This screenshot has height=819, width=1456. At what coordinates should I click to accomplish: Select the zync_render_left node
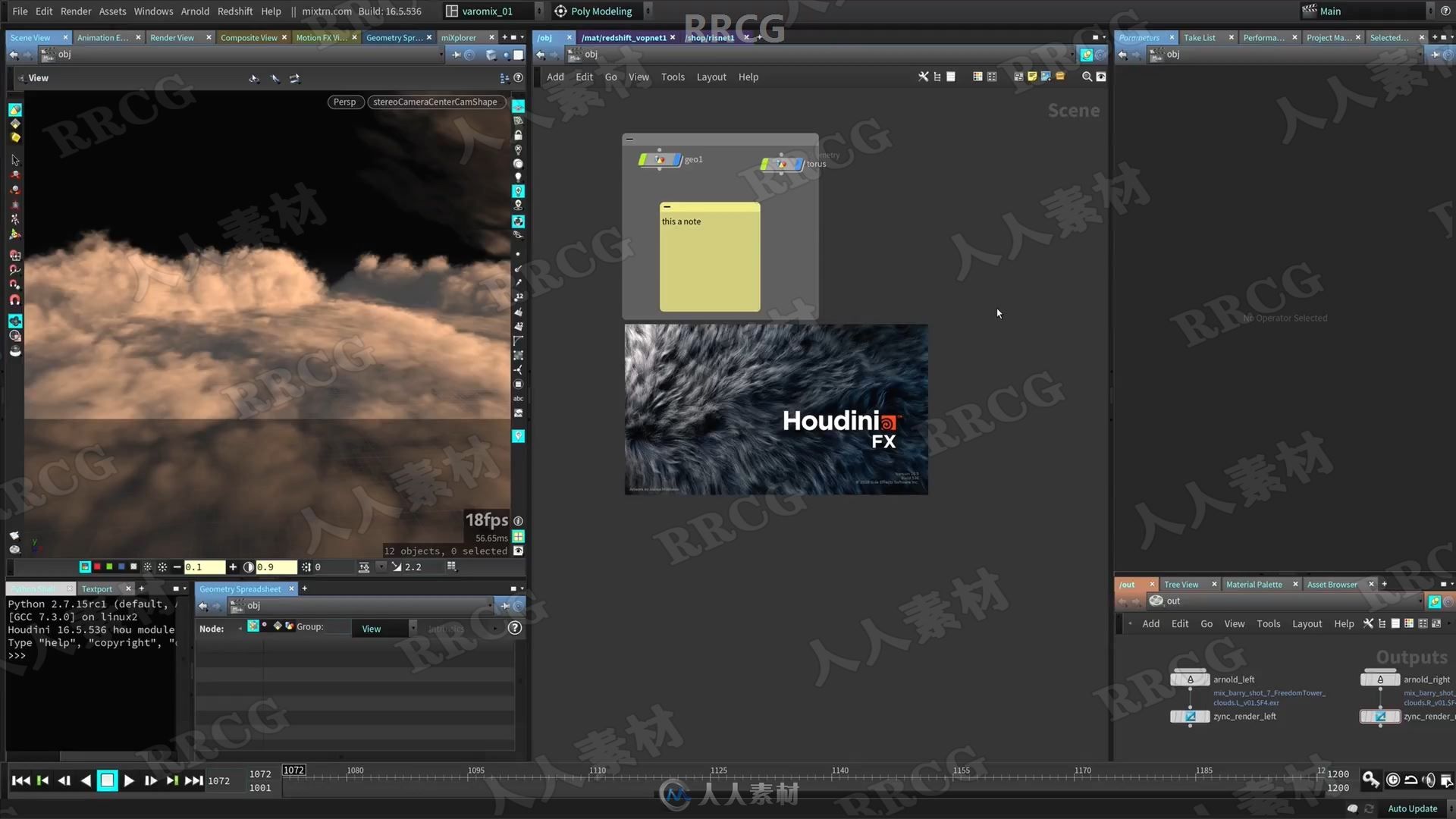pos(1190,717)
